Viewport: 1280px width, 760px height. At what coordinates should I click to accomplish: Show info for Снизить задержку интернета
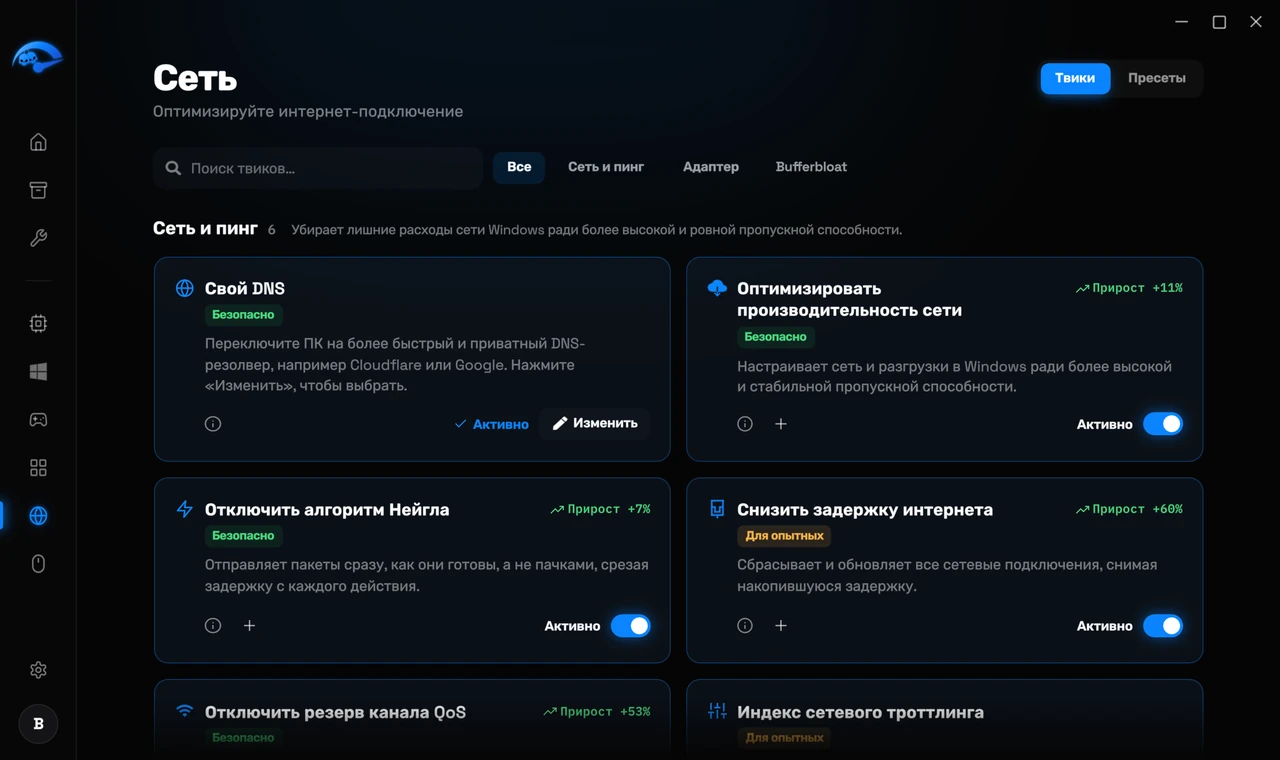(x=745, y=626)
